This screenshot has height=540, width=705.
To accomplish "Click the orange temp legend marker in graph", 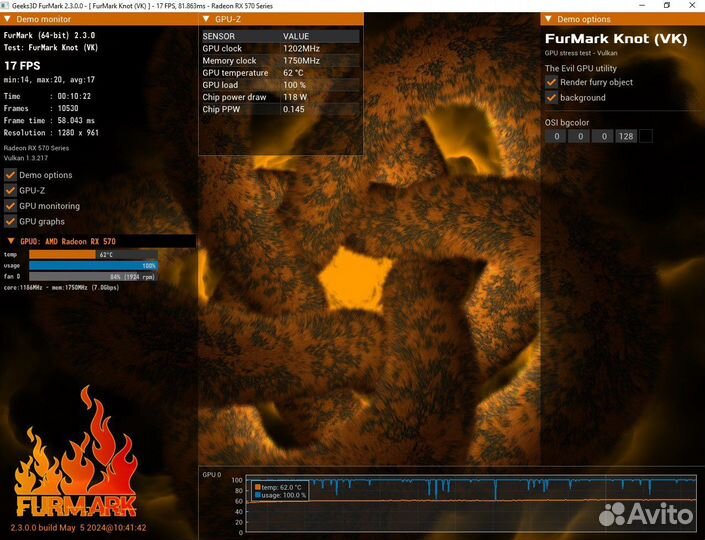I will click(257, 487).
